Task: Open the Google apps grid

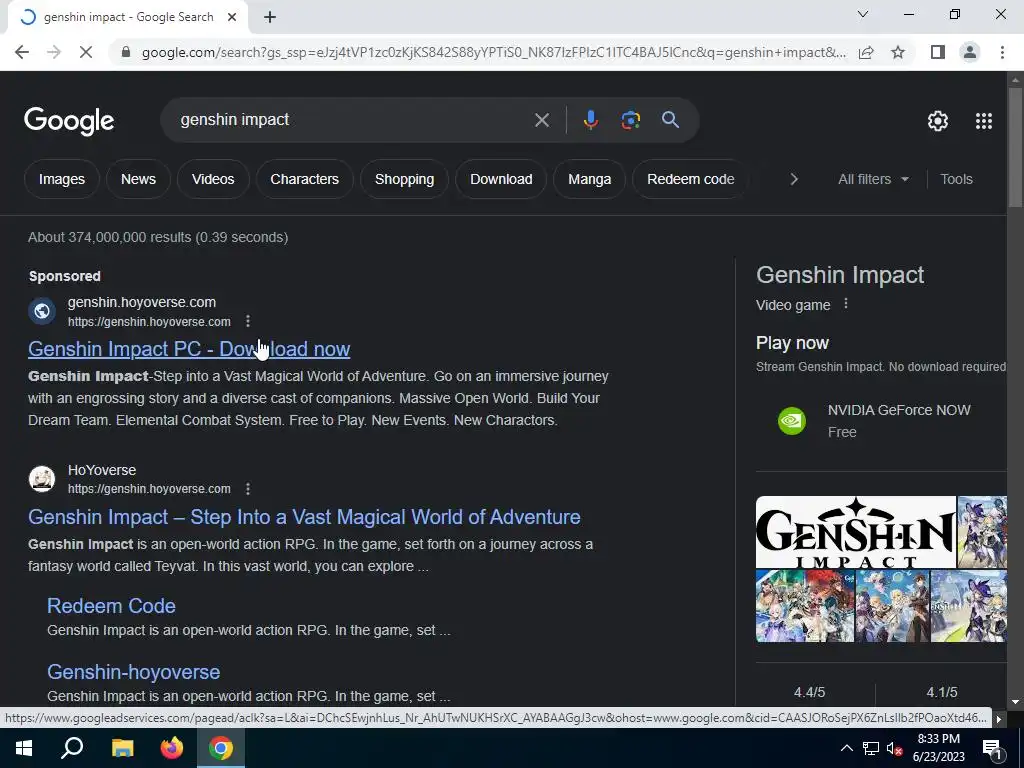Action: (984, 121)
